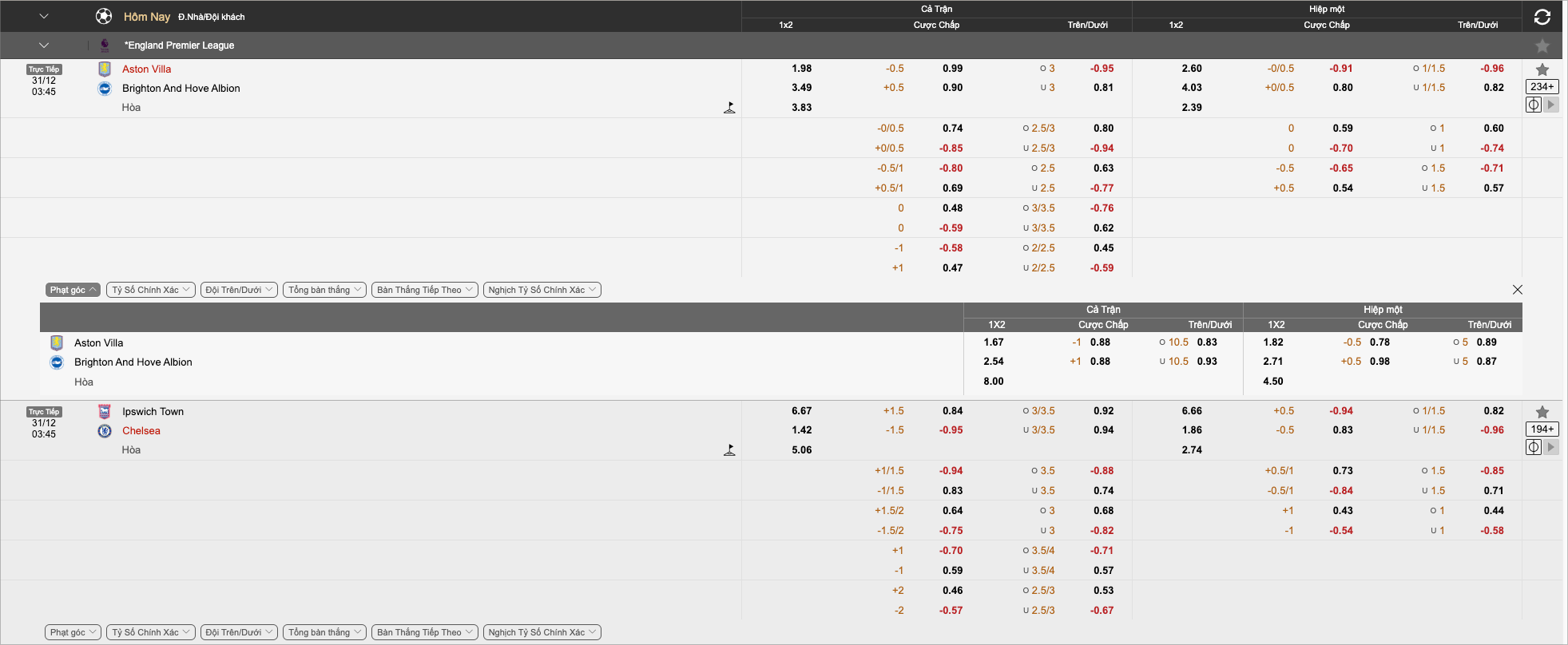
Task: Click corner flag icon in Ipswich row
Action: (x=728, y=450)
